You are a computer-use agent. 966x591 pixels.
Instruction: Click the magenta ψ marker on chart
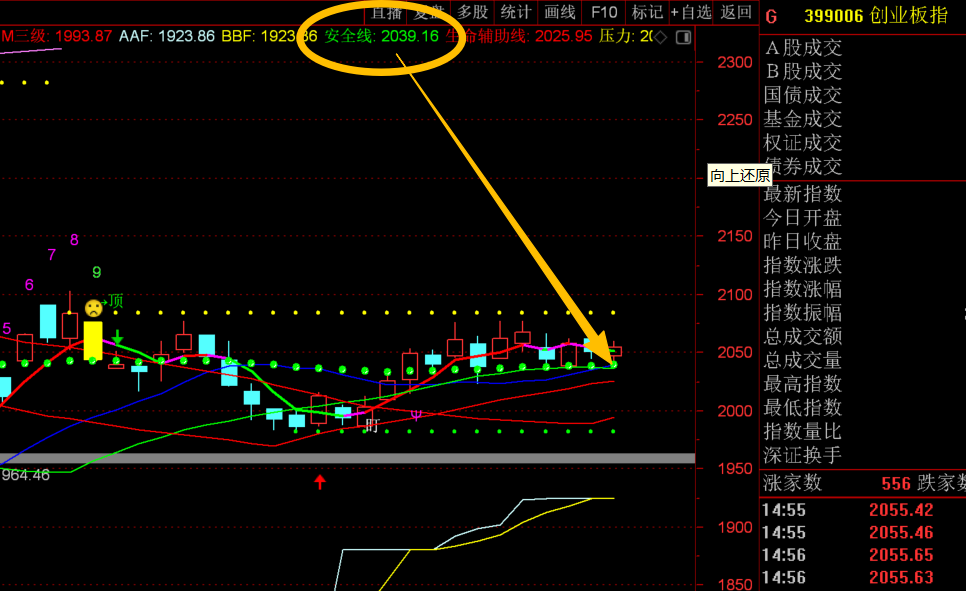coord(416,415)
